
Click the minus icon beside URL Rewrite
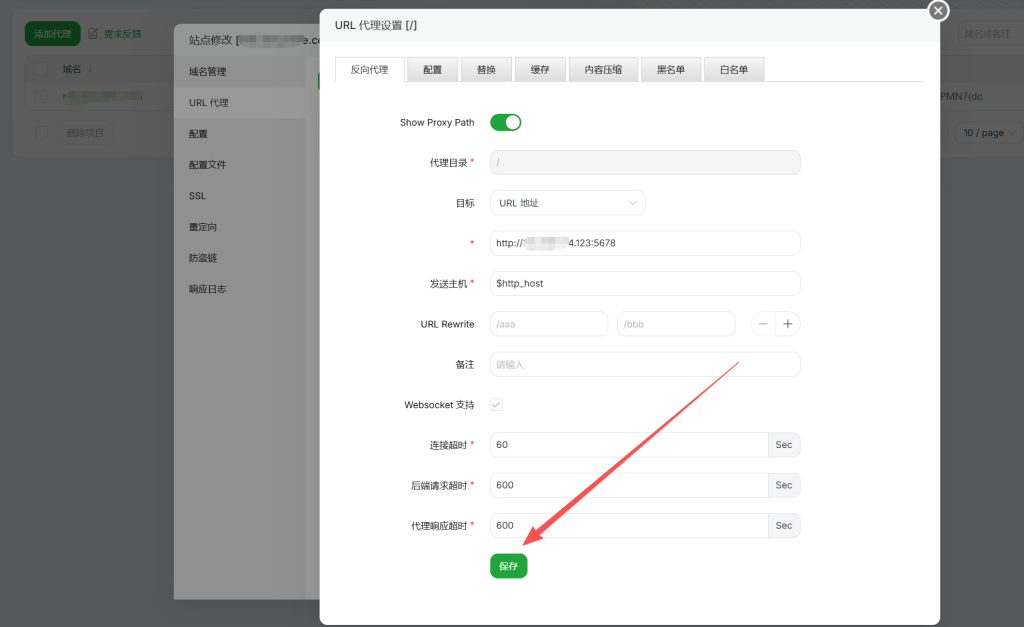point(763,324)
